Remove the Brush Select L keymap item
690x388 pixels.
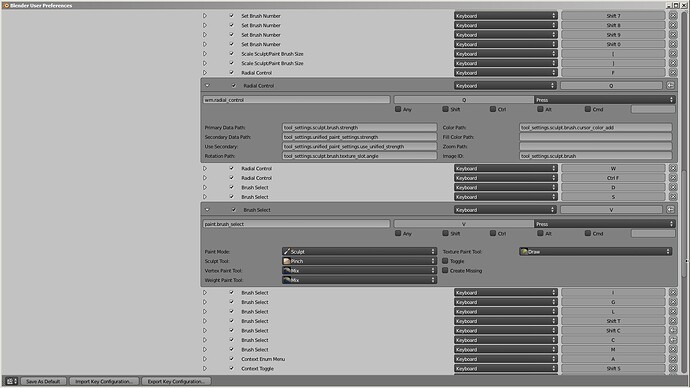[x=673, y=311]
